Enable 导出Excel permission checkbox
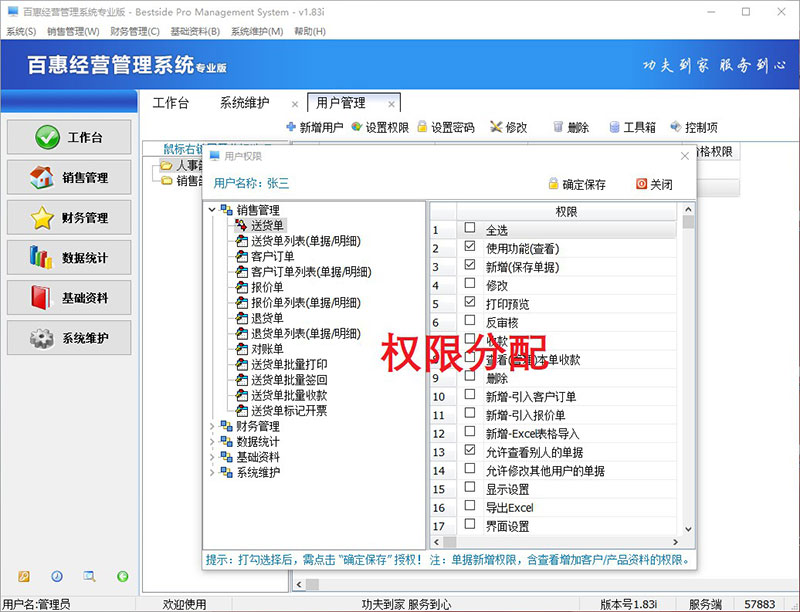The image size is (800, 612). point(470,505)
